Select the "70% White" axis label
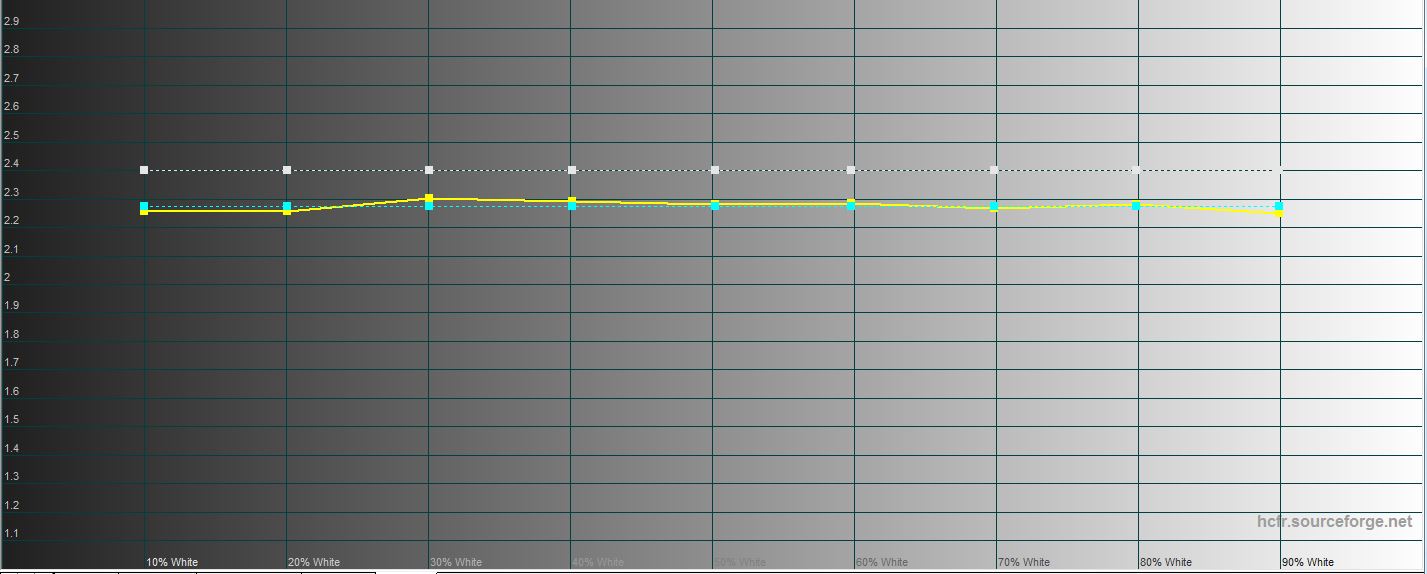The width and height of the screenshot is (1427, 574). point(1024,562)
